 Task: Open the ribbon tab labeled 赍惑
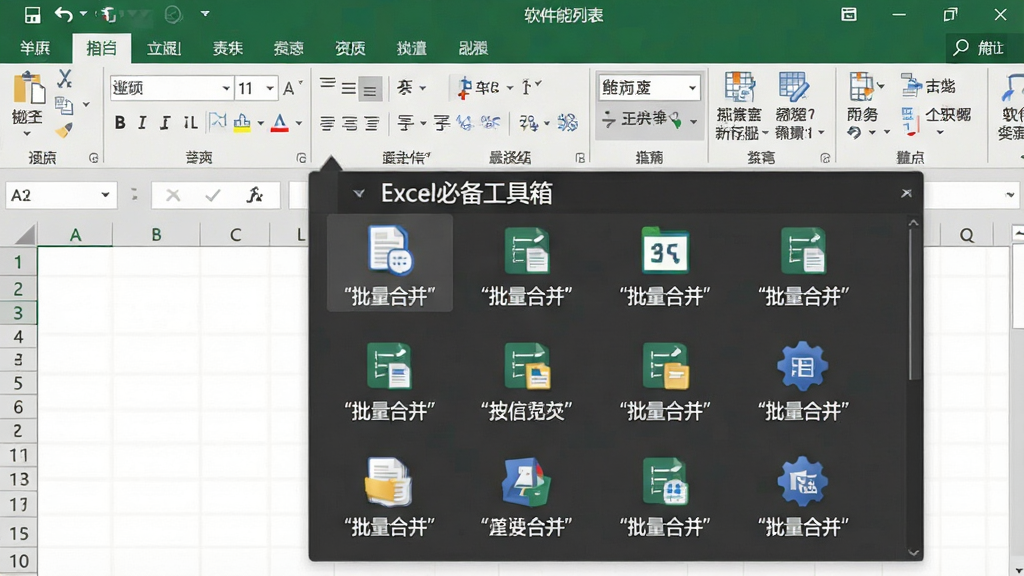click(x=289, y=48)
